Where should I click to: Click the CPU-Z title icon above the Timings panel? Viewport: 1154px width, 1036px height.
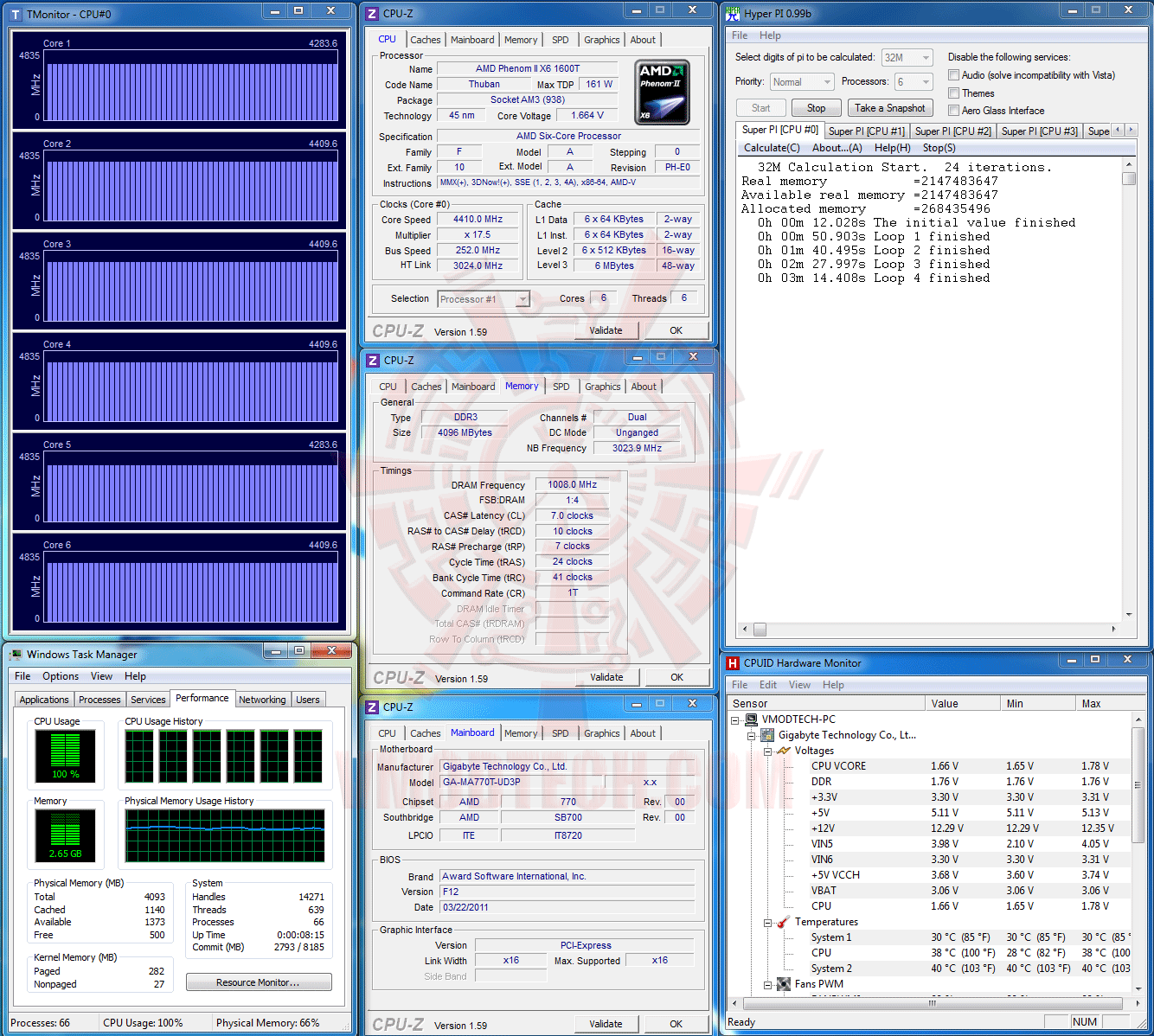pyautogui.click(x=373, y=361)
